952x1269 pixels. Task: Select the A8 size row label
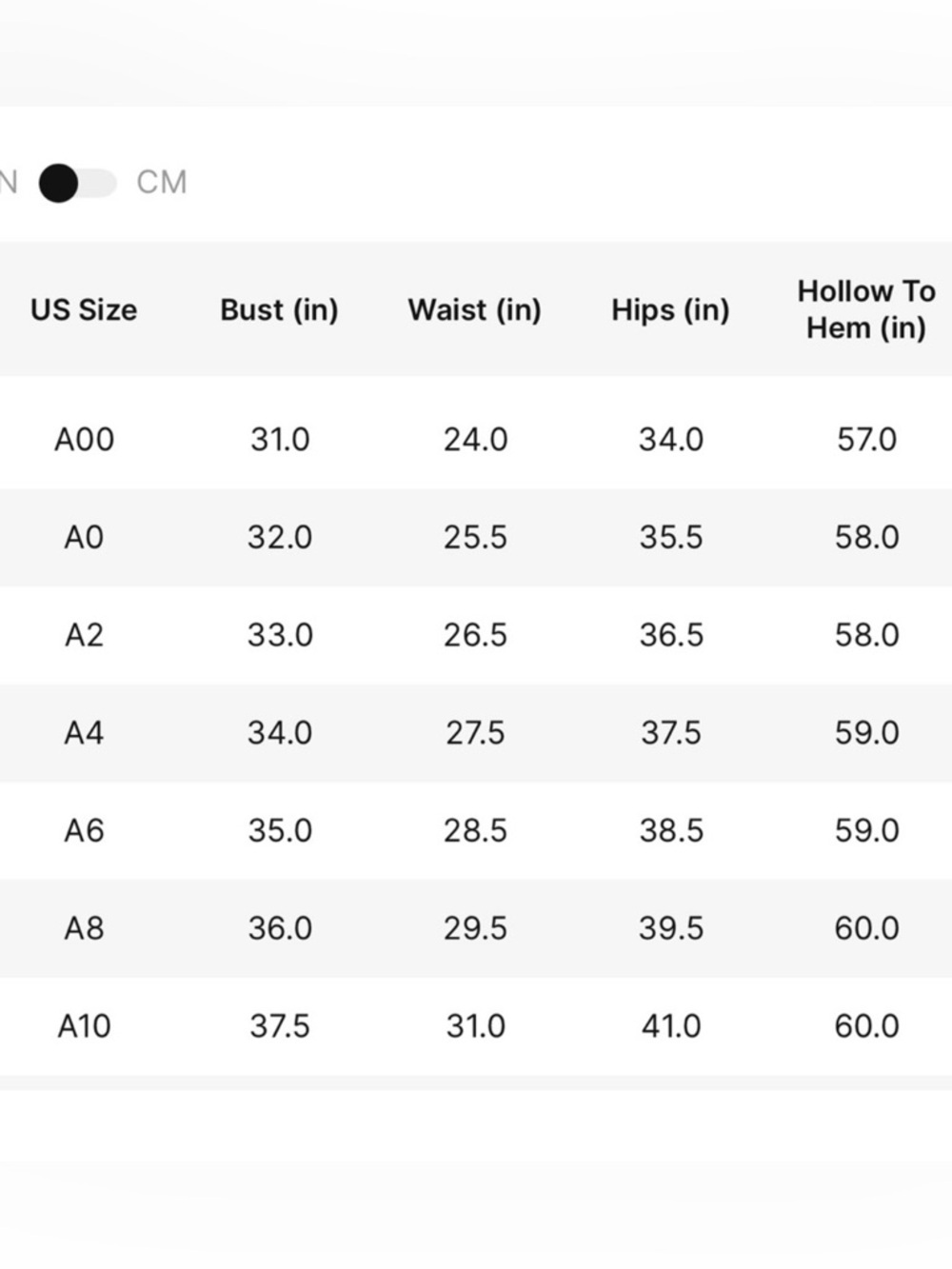point(84,928)
